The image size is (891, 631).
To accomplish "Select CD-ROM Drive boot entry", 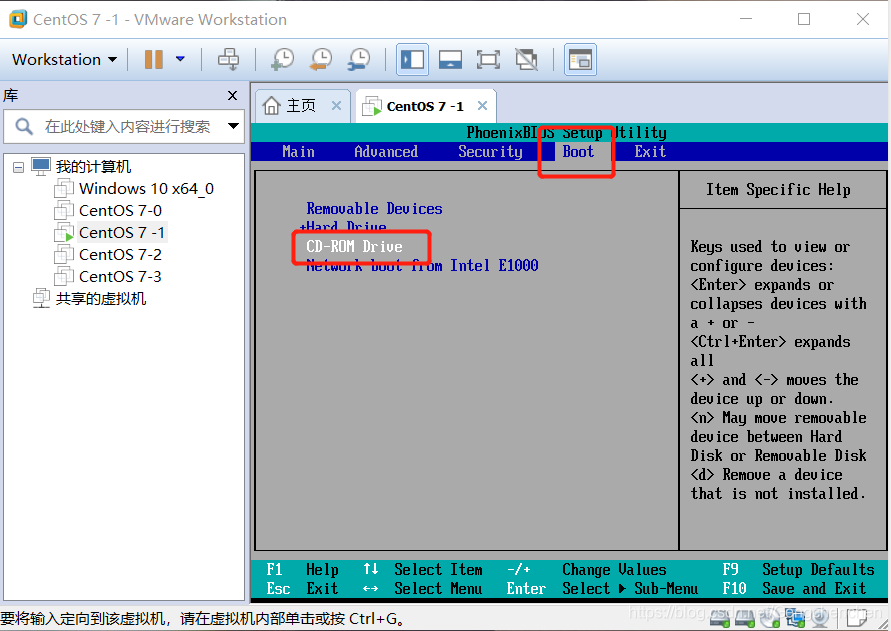I will point(354,246).
